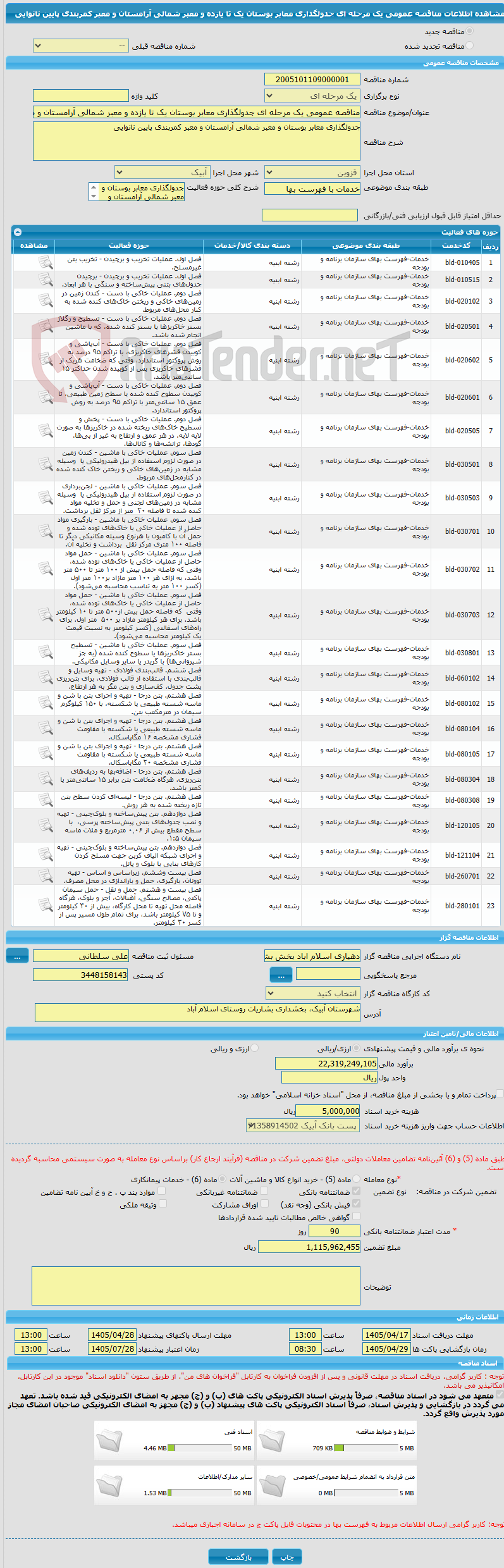Expand استان محل اجرا dropdown قزوین
This screenshot has height=1568, width=504.
tap(312, 172)
